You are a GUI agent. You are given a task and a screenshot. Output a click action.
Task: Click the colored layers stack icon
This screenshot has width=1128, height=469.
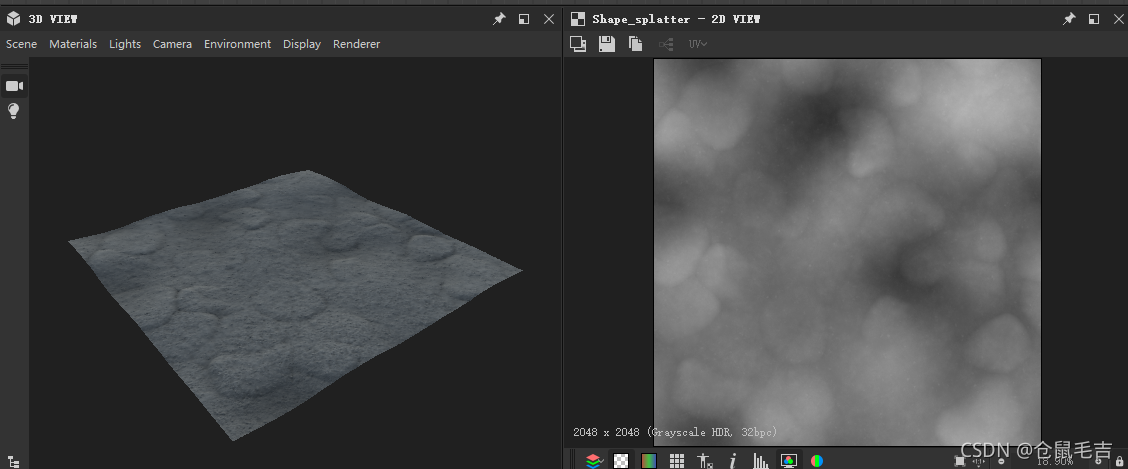[593, 460]
